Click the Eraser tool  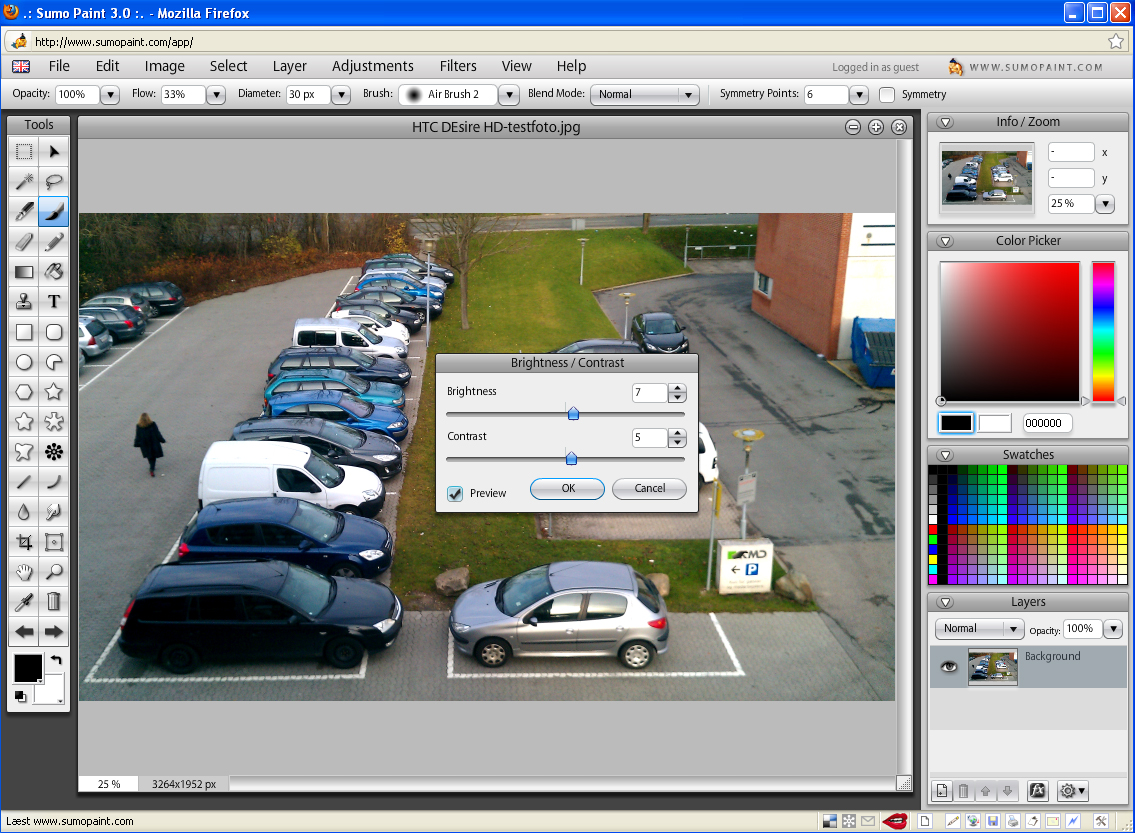click(x=24, y=241)
